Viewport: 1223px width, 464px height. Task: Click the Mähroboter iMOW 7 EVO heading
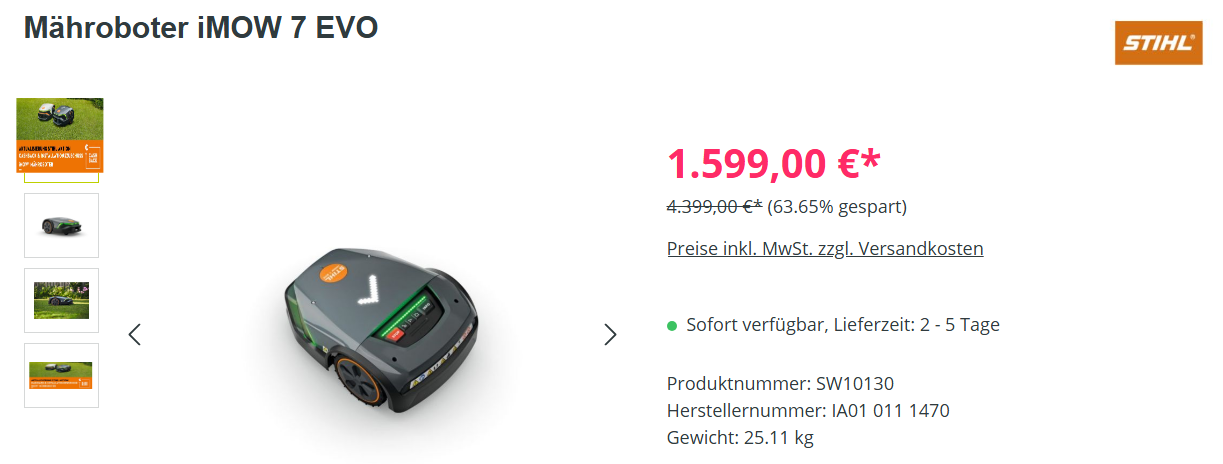[x=201, y=27]
